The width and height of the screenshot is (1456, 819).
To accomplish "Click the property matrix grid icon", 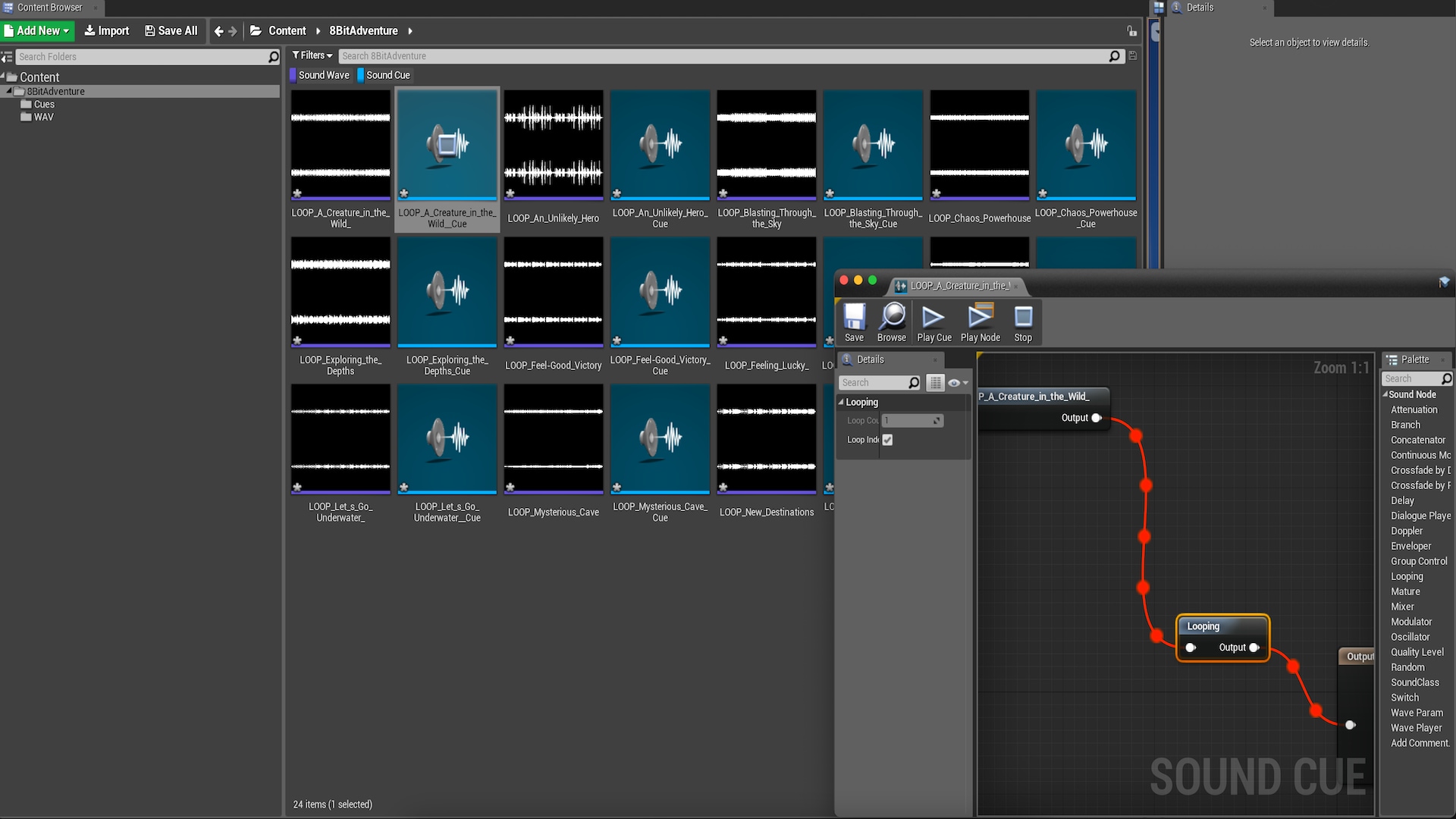I will point(935,383).
